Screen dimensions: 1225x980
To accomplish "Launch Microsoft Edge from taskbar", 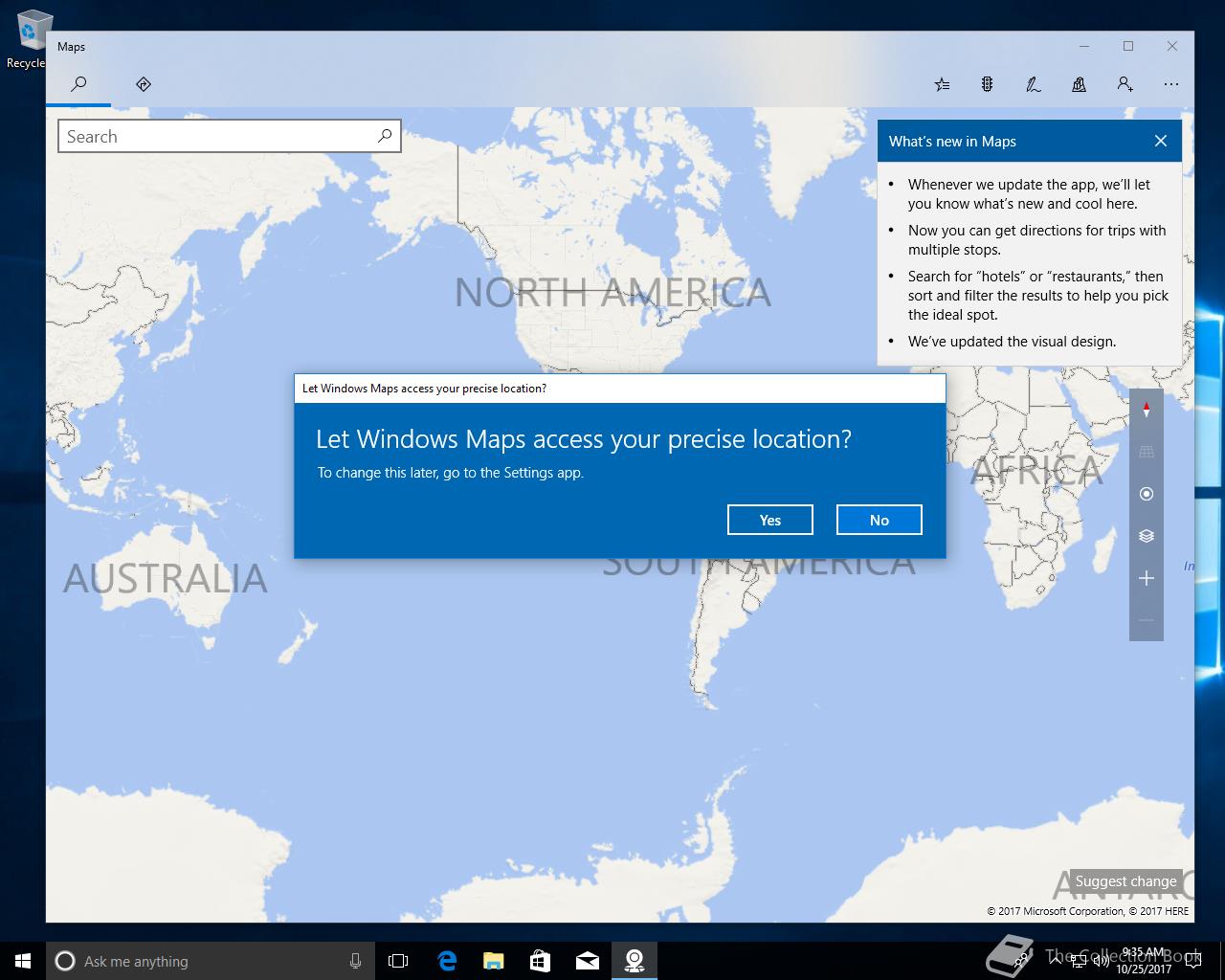I will (447, 961).
